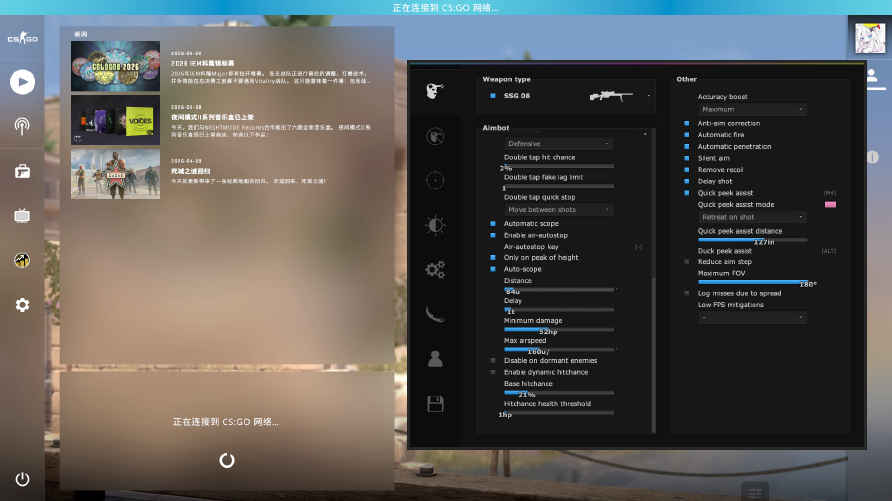The width and height of the screenshot is (892, 501).
Task: Toggle the Automatic scope checkbox
Action: pos(493,223)
